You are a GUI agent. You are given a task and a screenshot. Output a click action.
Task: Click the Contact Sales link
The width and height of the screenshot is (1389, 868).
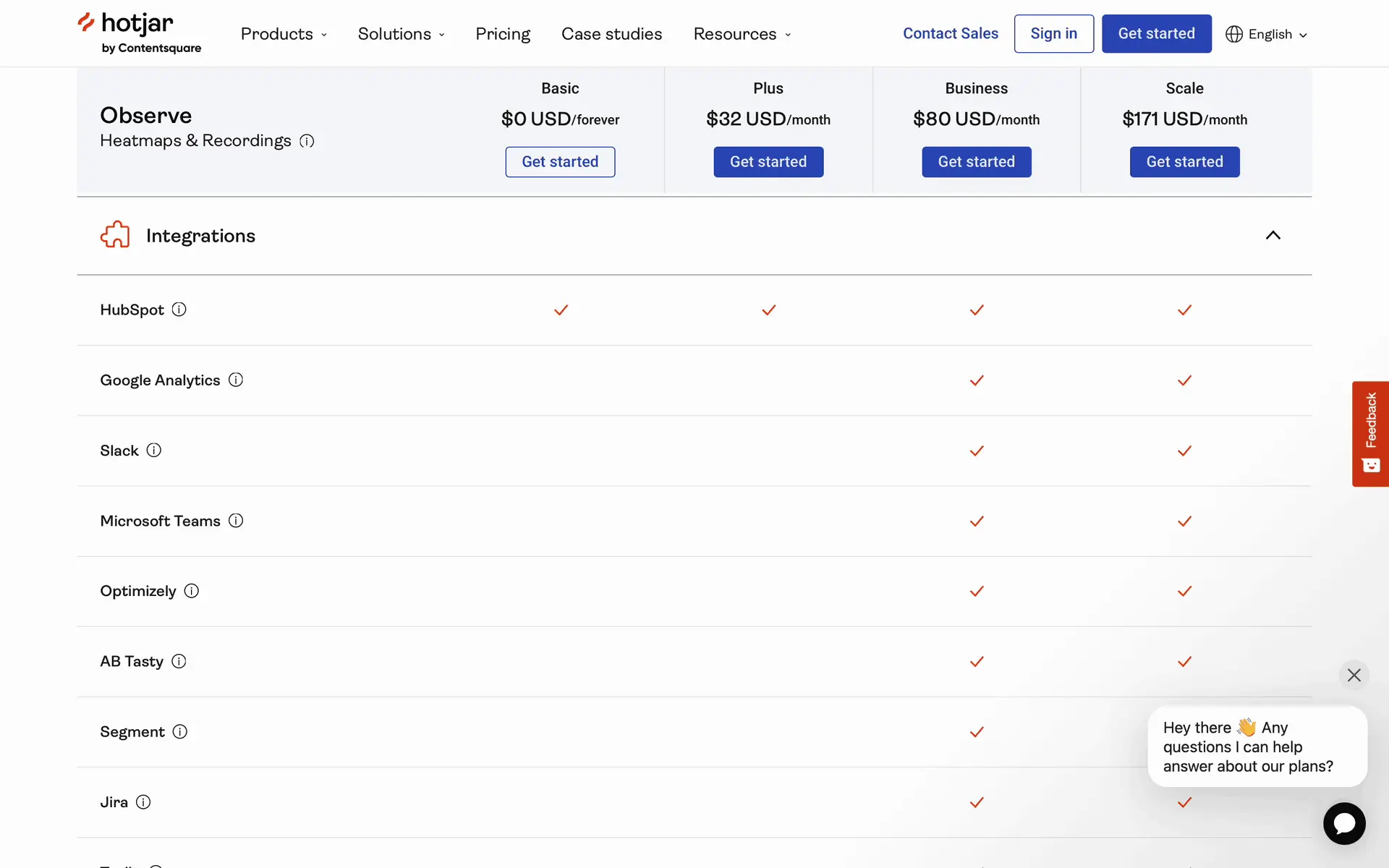pyautogui.click(x=950, y=33)
